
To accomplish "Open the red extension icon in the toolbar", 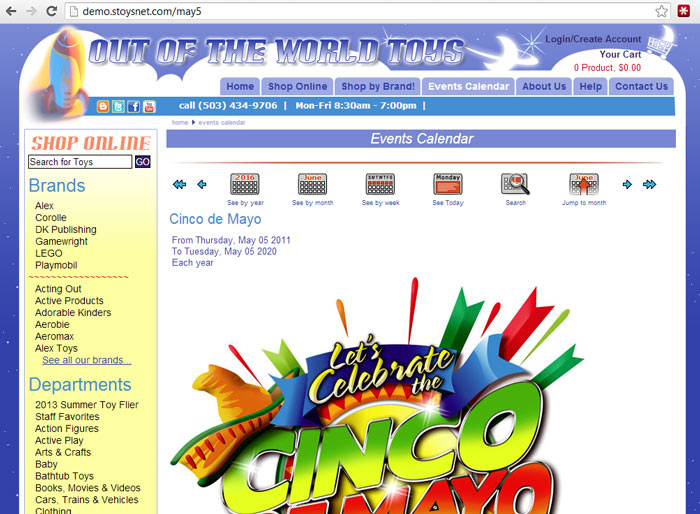I will (x=683, y=11).
